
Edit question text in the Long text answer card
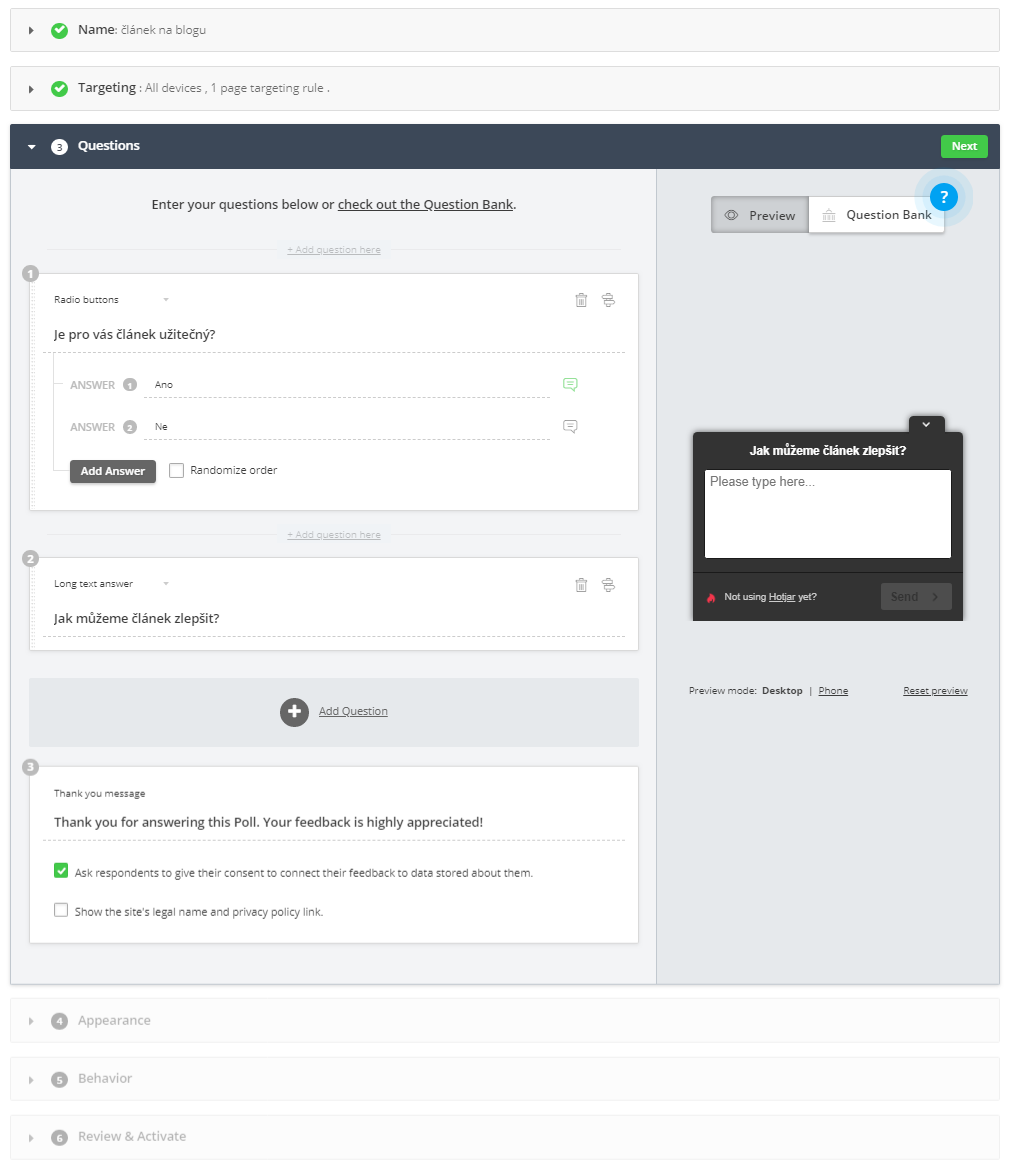334,618
